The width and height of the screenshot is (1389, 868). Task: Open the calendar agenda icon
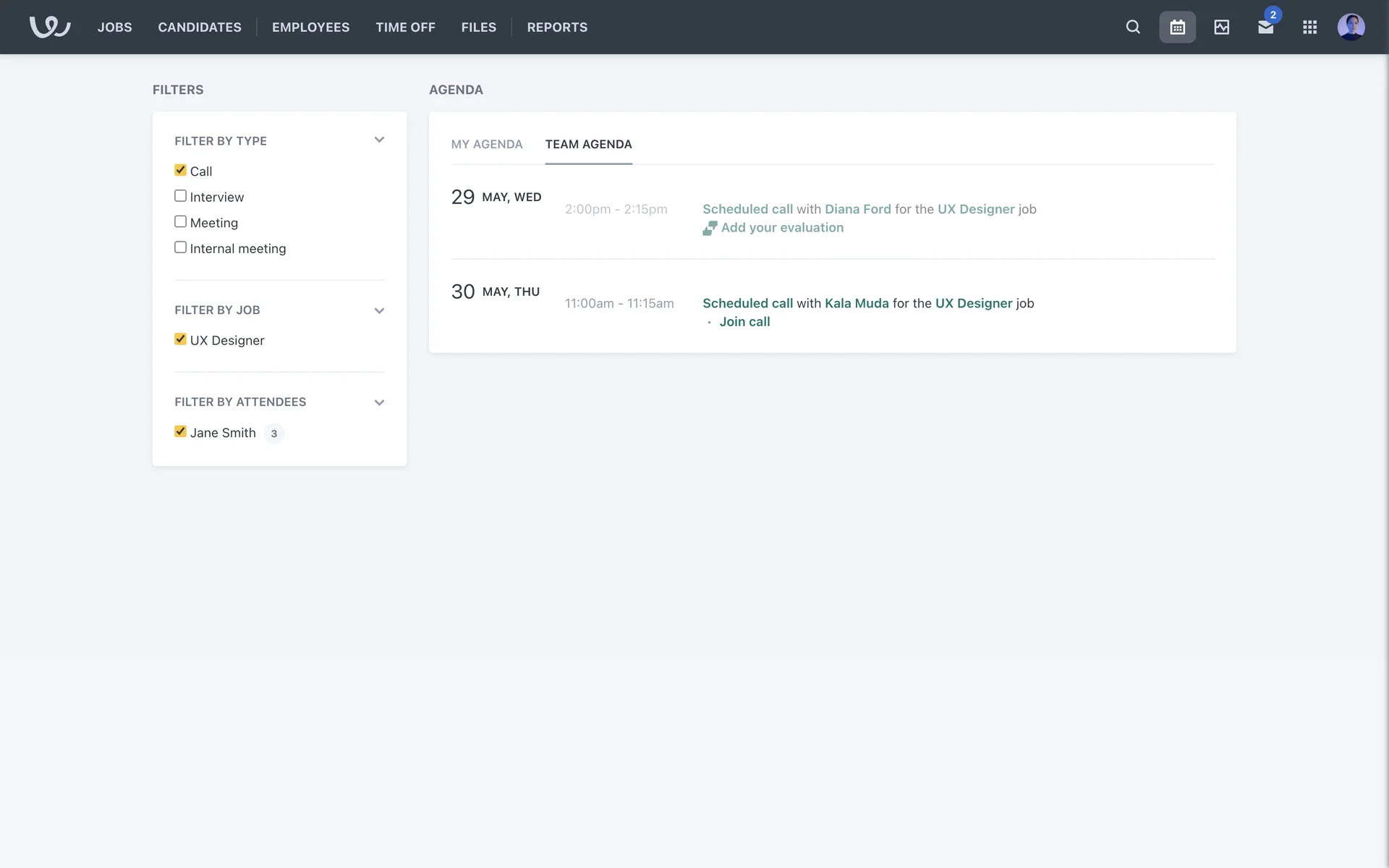[1177, 27]
